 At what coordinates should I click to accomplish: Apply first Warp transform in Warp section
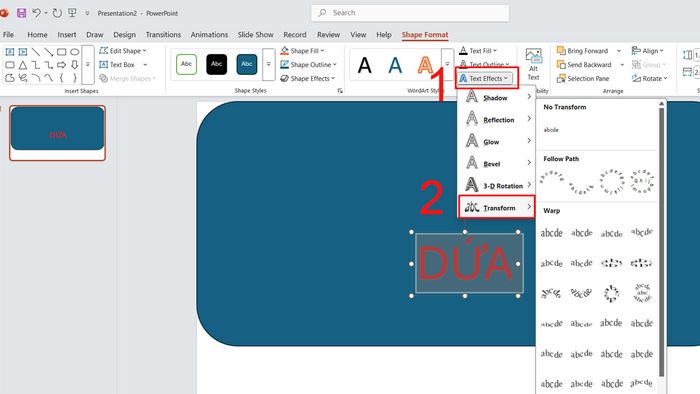pyautogui.click(x=551, y=232)
